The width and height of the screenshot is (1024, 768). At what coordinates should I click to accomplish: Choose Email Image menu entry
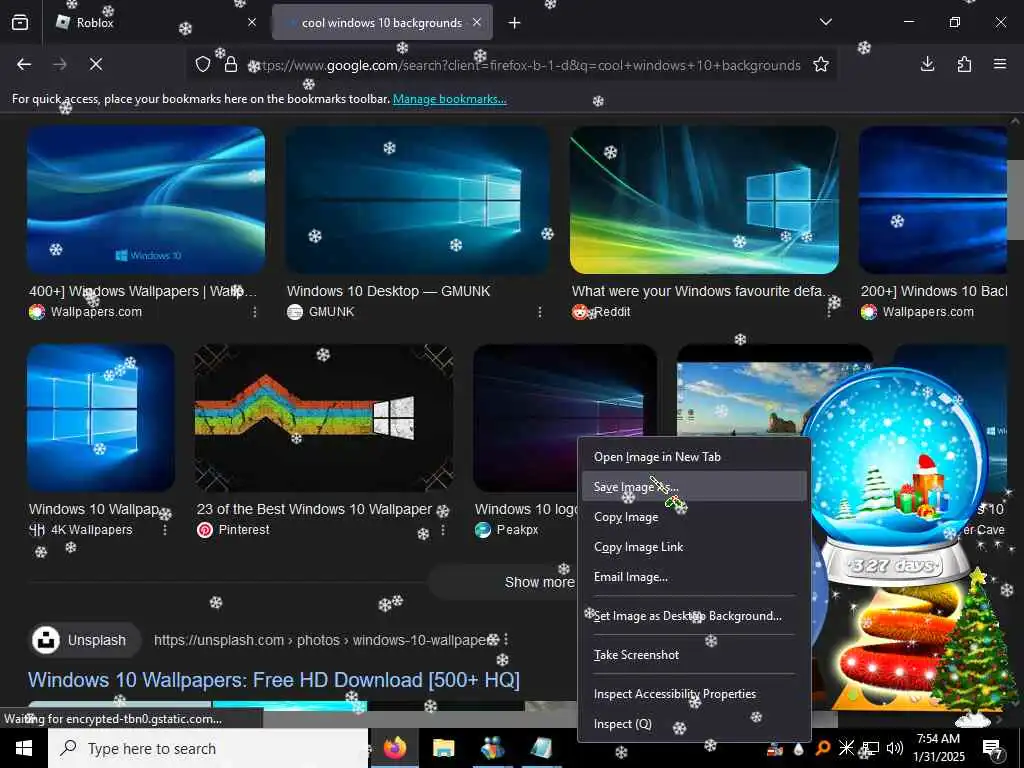694,577
